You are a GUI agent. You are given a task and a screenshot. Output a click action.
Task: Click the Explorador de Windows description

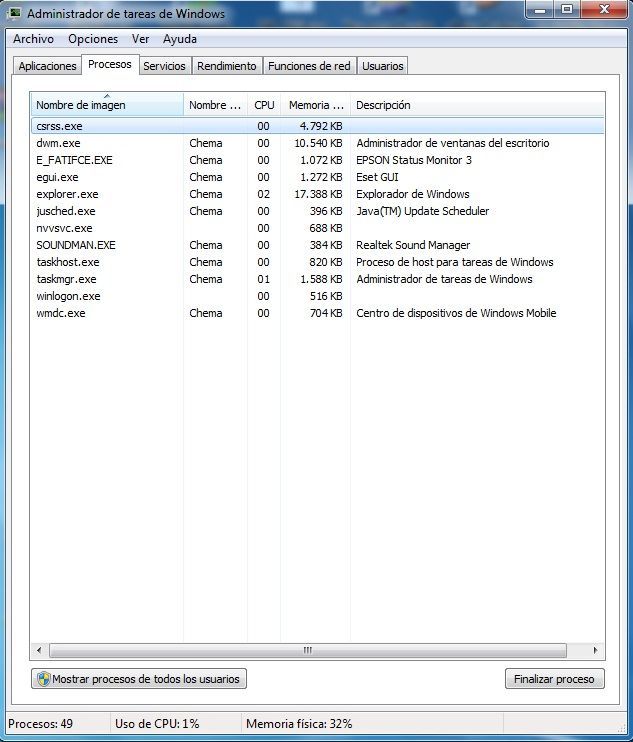pyautogui.click(x=413, y=194)
